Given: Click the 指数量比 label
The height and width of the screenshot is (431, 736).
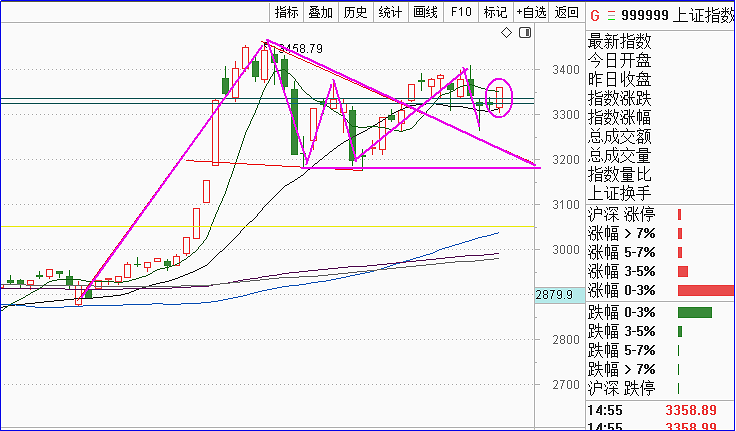Looking at the screenshot, I should 620,175.
